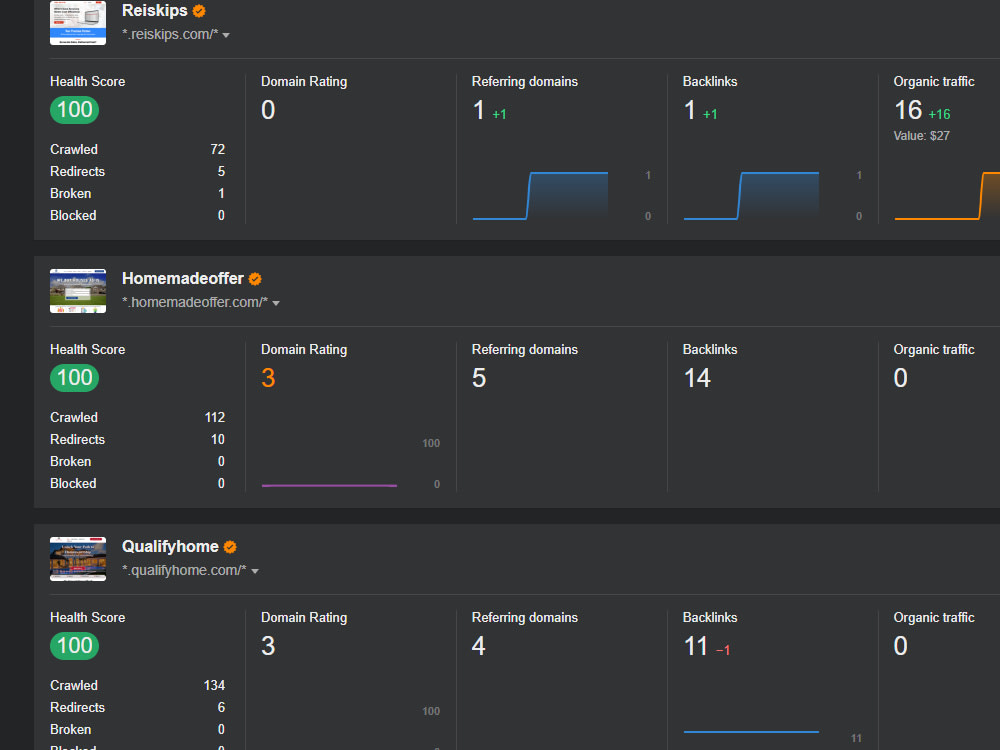Viewport: 1000px width, 750px height.
Task: Click Reiskips Backlinks heading
Action: coord(710,82)
